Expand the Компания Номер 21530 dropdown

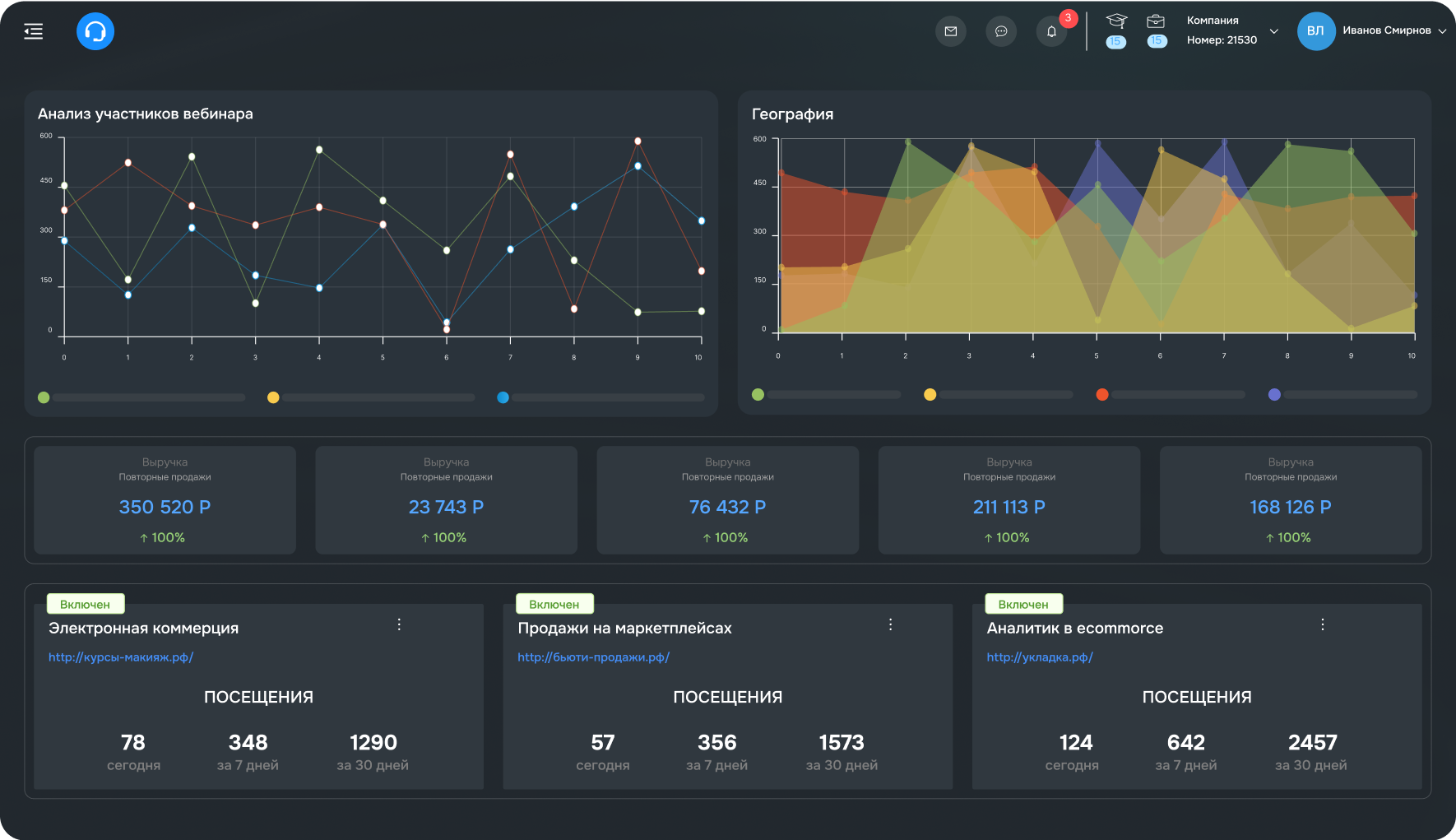point(1274,31)
